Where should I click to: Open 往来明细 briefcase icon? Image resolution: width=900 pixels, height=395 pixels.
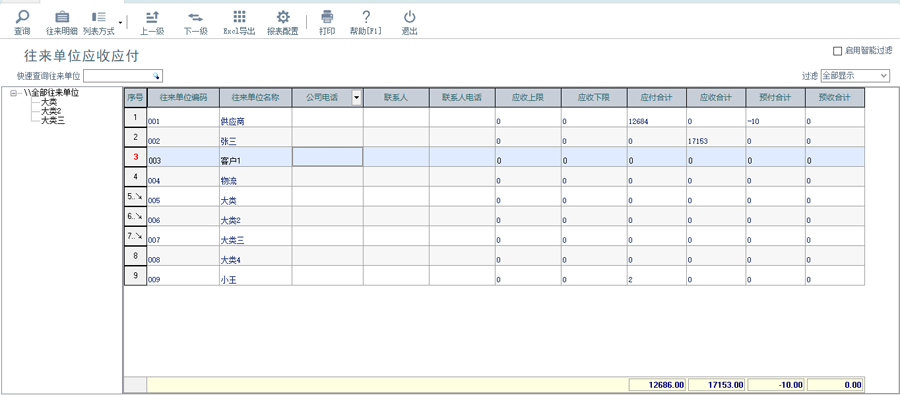point(61,17)
